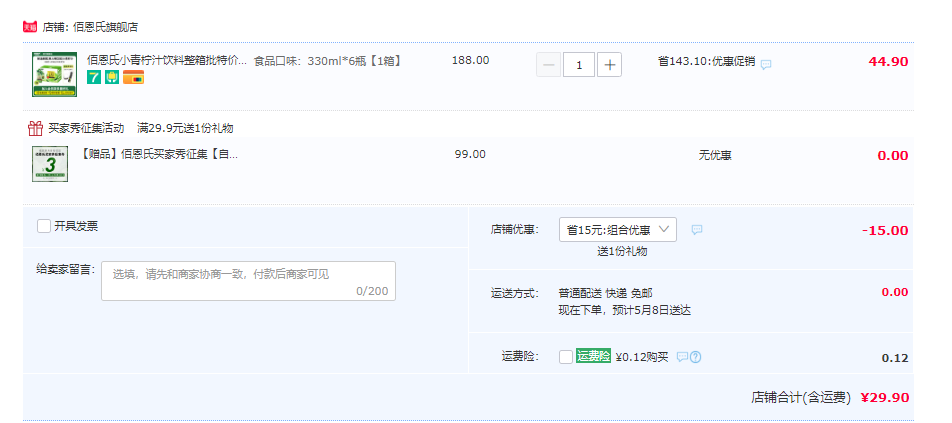
Task: Click the comment icon after ¥0.12购买
Action: pyautogui.click(x=682, y=357)
